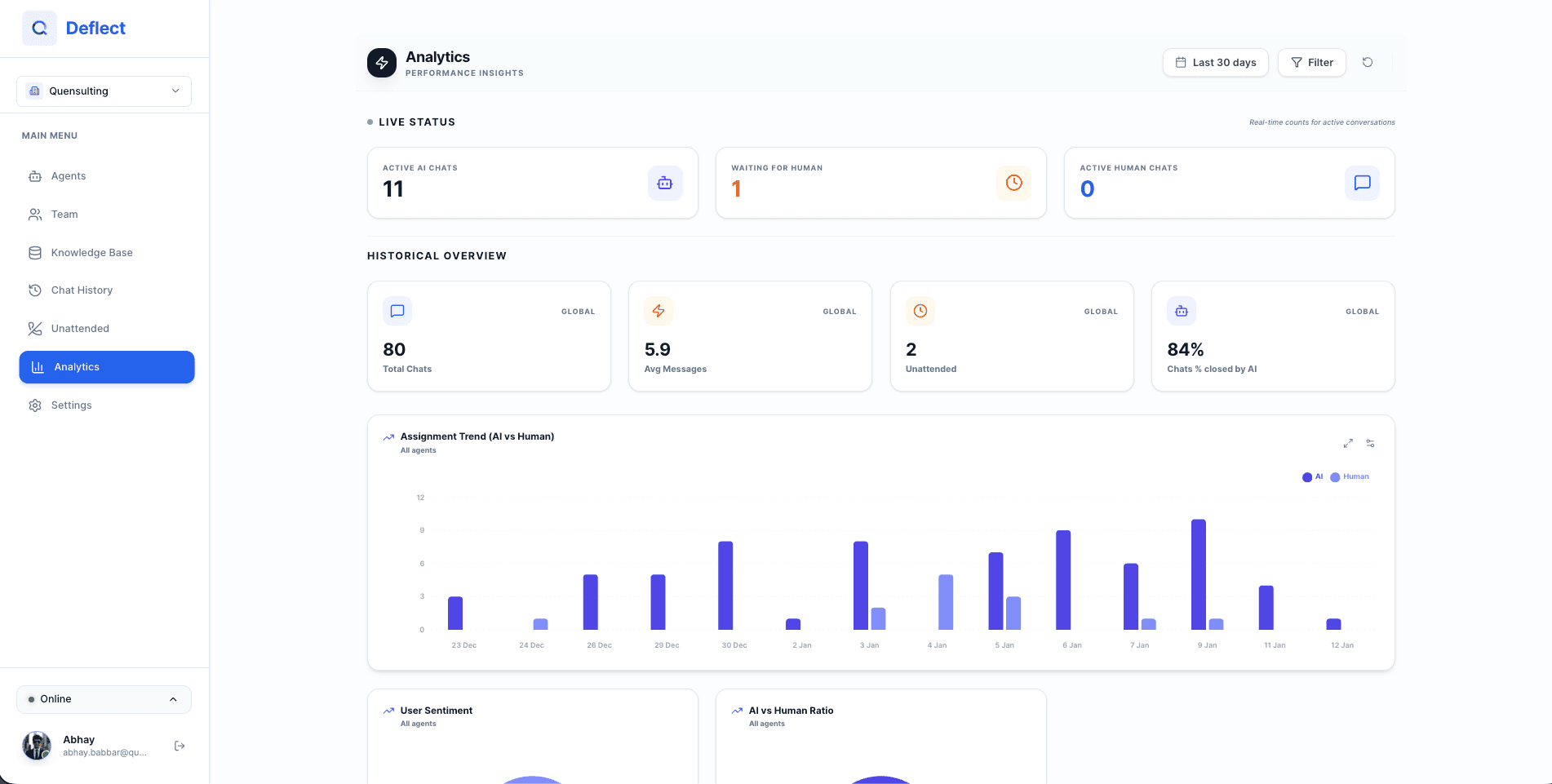
Task: Click the Abhay profile avatar thumbnail
Action: tap(37, 746)
